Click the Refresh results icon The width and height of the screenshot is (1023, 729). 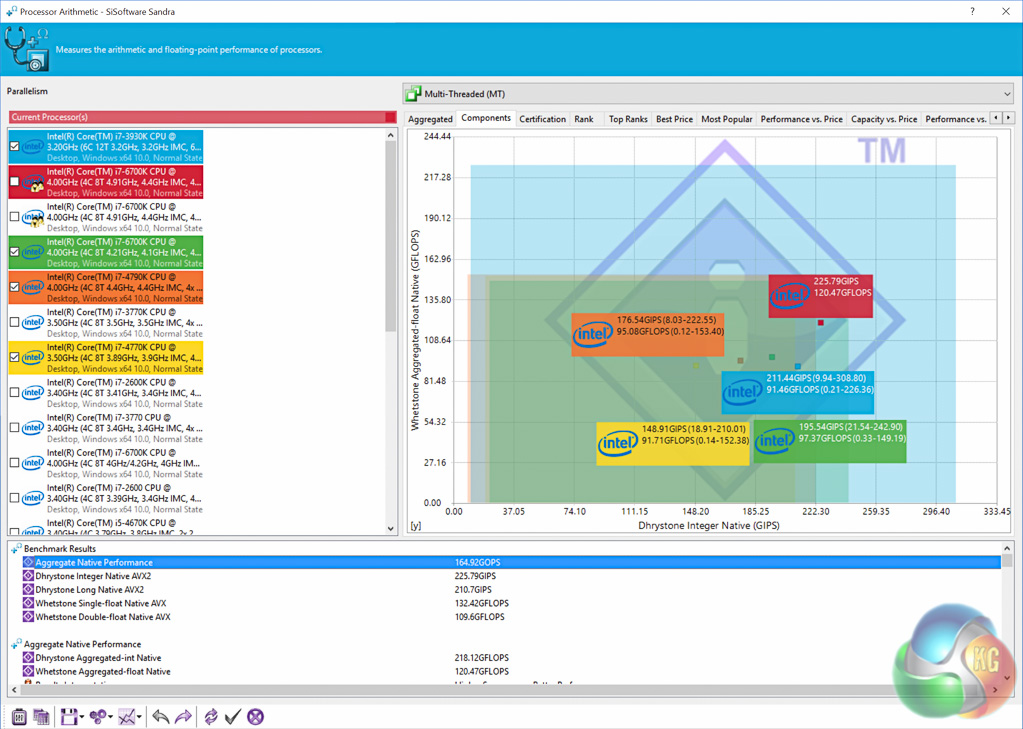(211, 716)
